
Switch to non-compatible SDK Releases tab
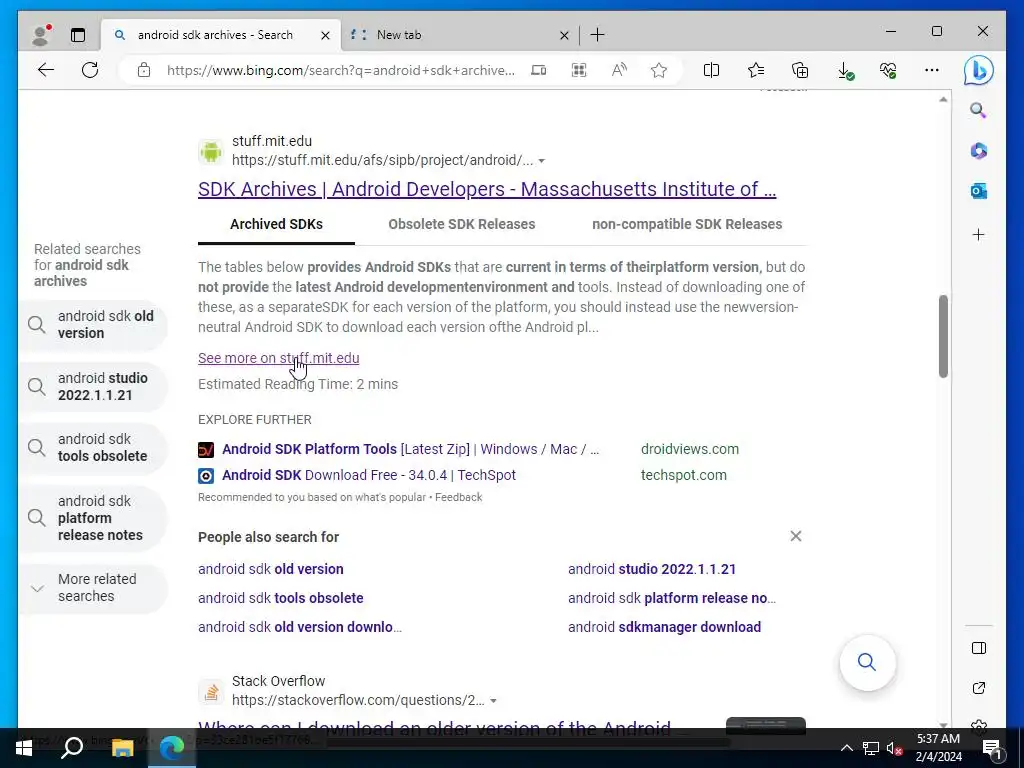coord(687,224)
